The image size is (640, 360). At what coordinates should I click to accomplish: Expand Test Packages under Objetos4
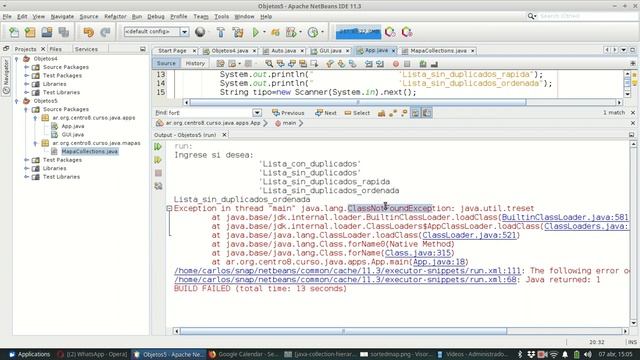26,76
